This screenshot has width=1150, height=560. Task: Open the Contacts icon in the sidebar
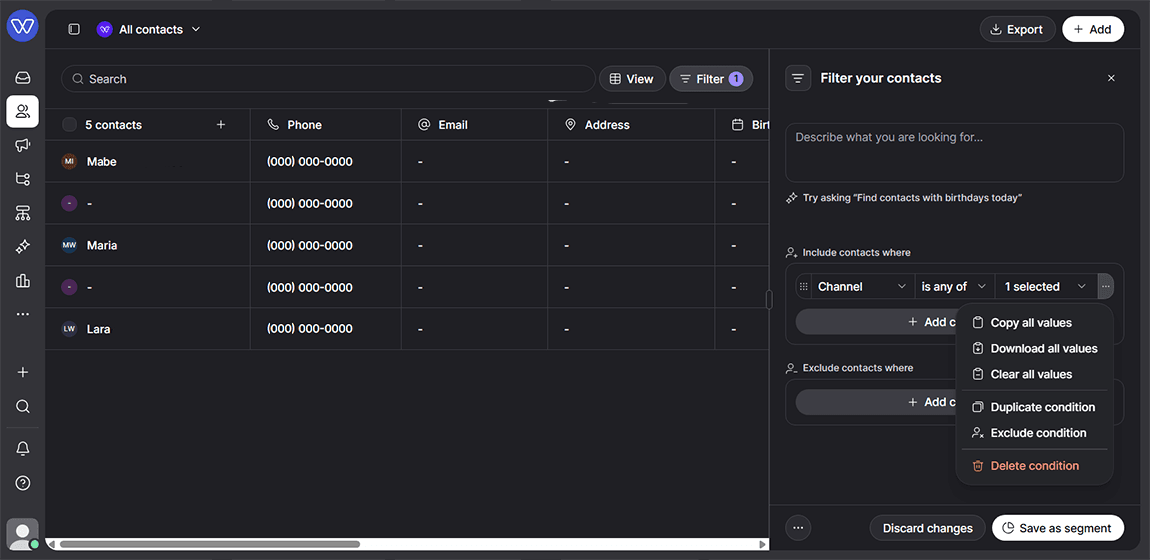tap(23, 111)
